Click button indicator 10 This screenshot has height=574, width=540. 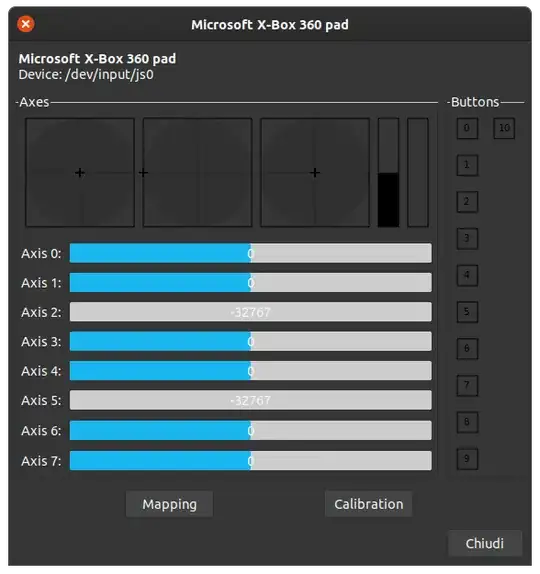[x=504, y=128]
